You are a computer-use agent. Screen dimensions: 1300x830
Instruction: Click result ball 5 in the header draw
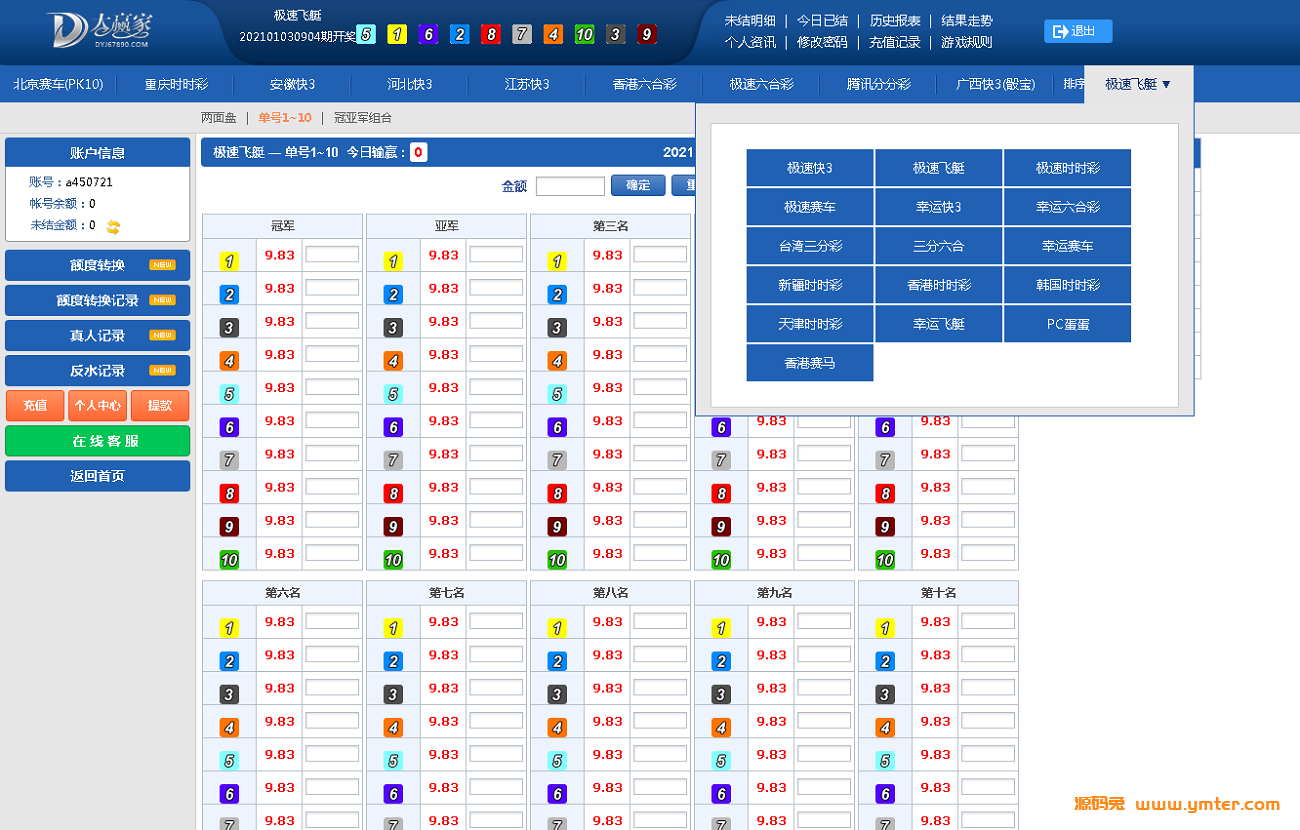point(366,34)
